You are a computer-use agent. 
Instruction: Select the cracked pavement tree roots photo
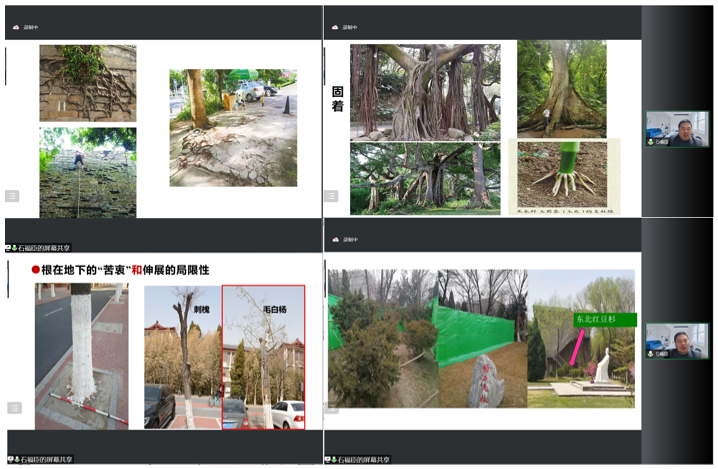click(x=233, y=127)
